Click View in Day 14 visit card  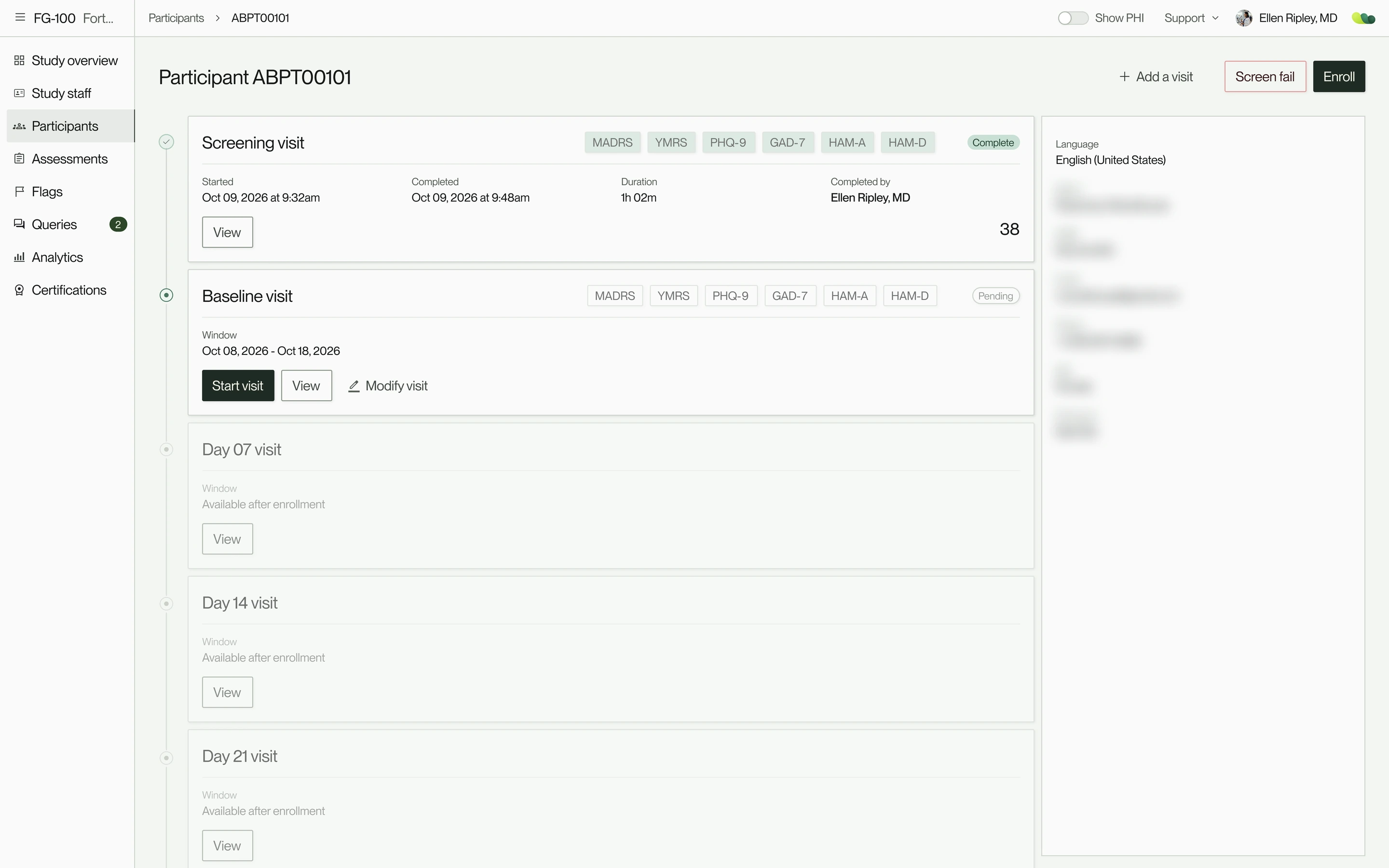point(227,692)
